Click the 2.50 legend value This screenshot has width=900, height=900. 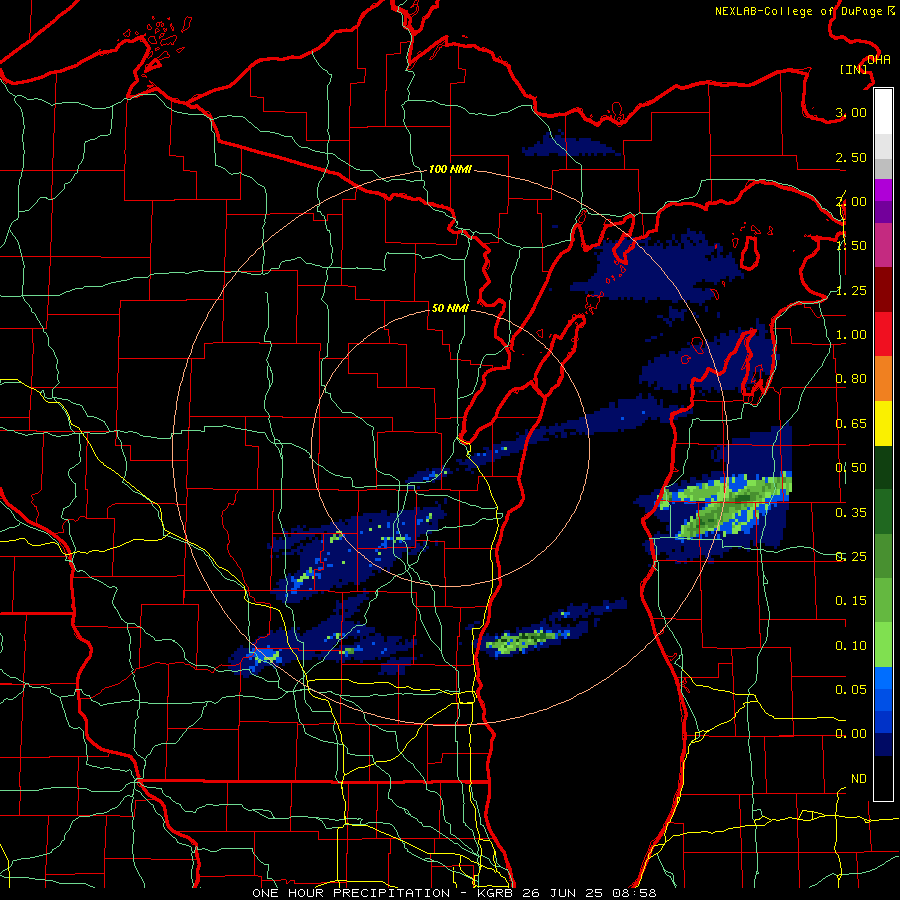pos(851,157)
